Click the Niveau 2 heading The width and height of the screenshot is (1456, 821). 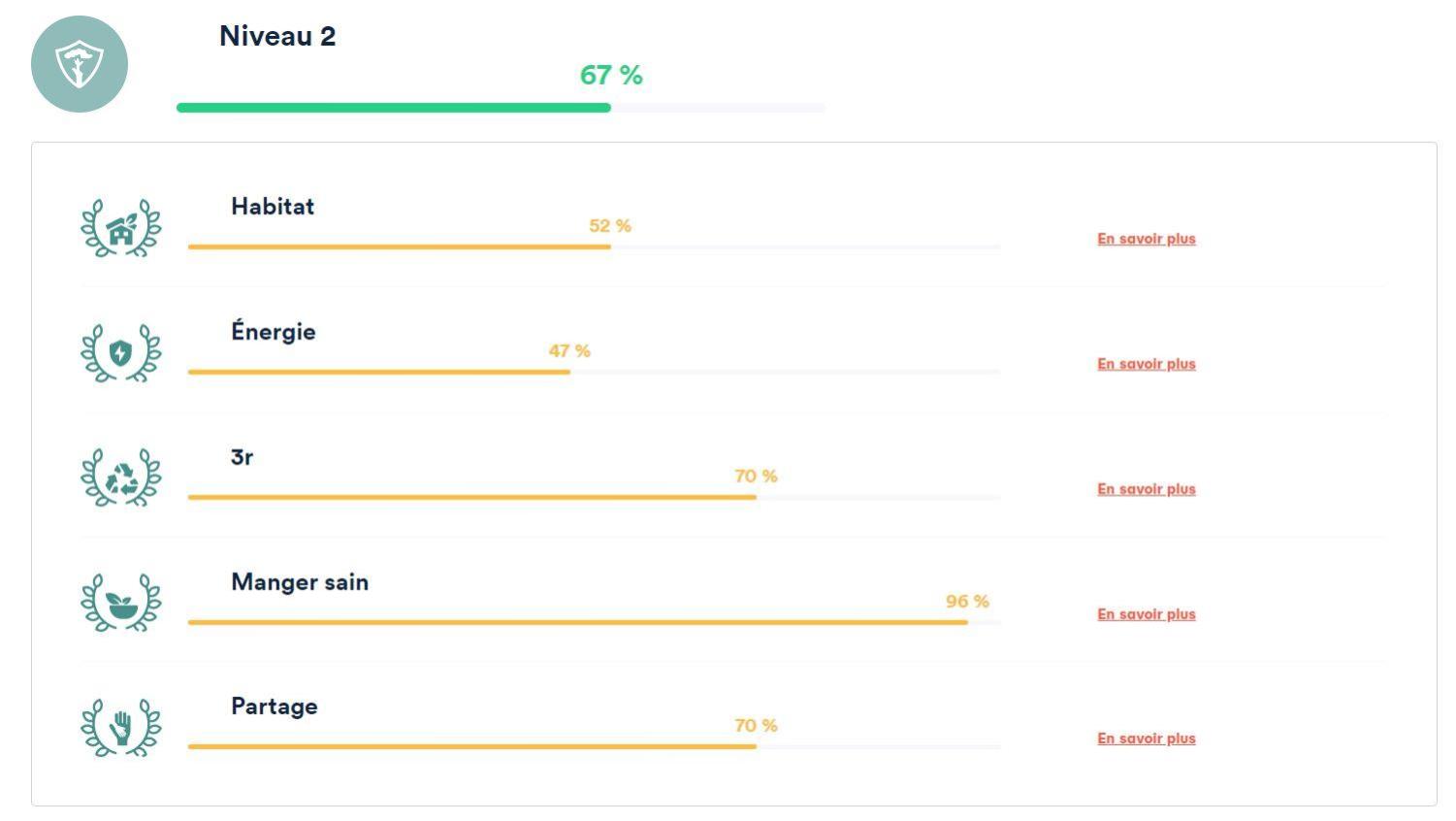pyautogui.click(x=277, y=37)
